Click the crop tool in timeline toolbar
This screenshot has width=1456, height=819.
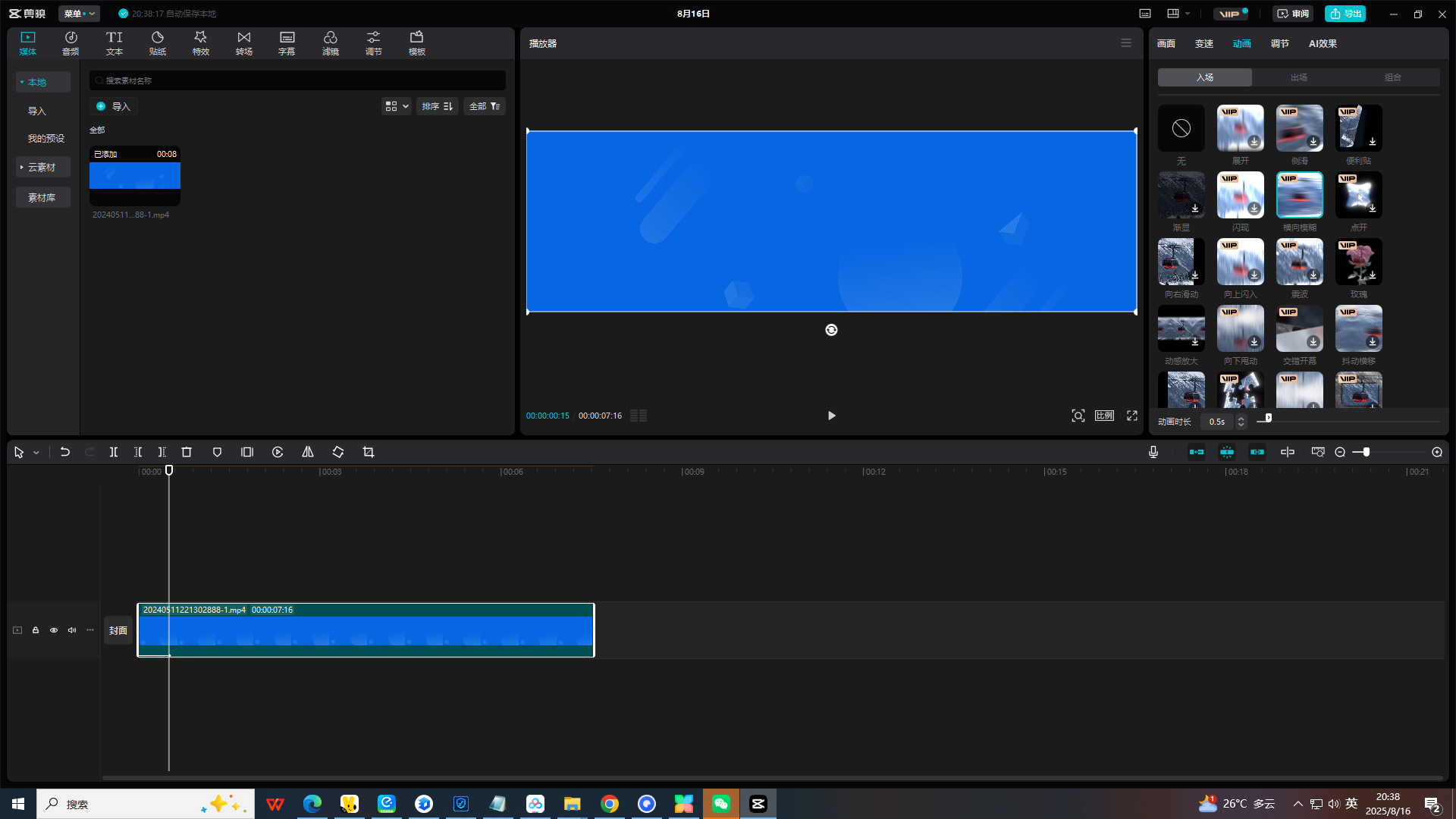pyautogui.click(x=369, y=452)
